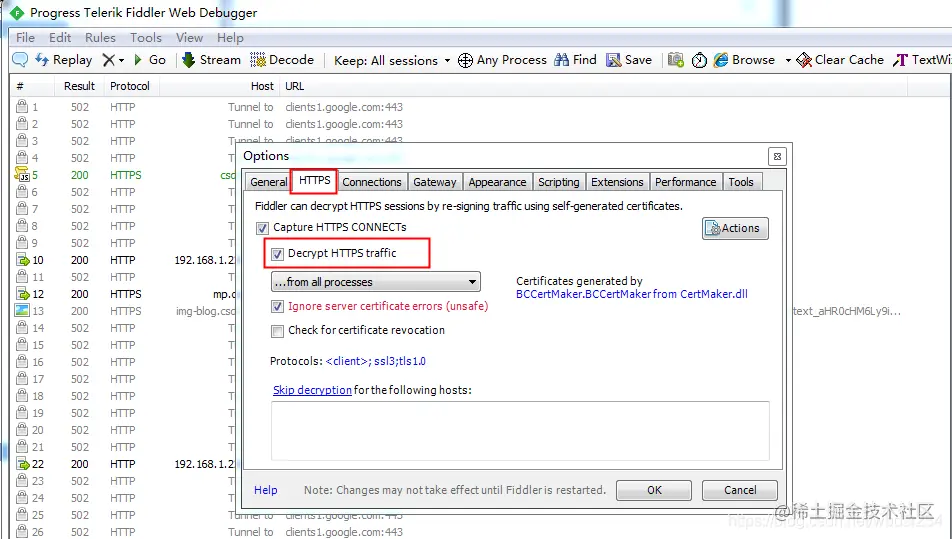Expand the Browse dropdown arrow

point(788,60)
